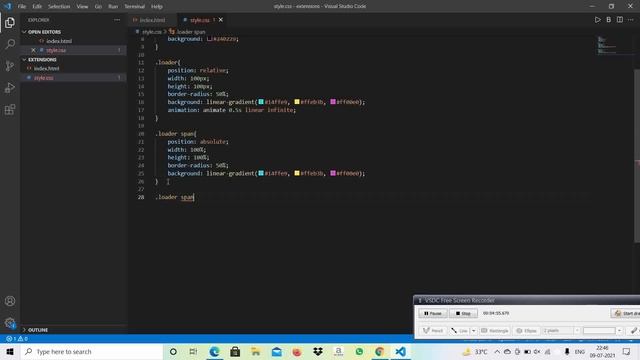Open the Selection menu
The image size is (640, 360).
[x=59, y=6]
